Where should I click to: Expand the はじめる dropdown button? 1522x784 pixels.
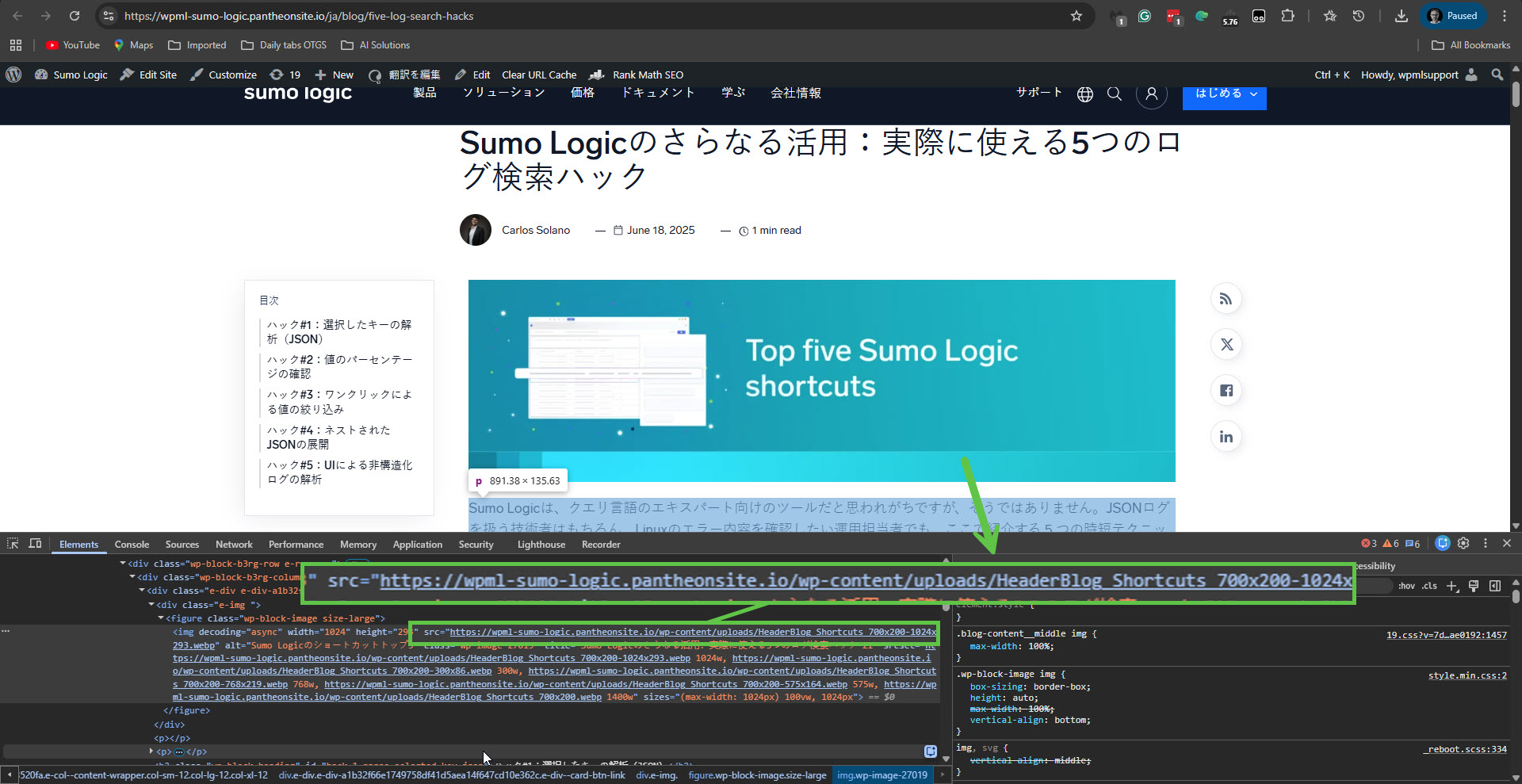pyautogui.click(x=1224, y=94)
